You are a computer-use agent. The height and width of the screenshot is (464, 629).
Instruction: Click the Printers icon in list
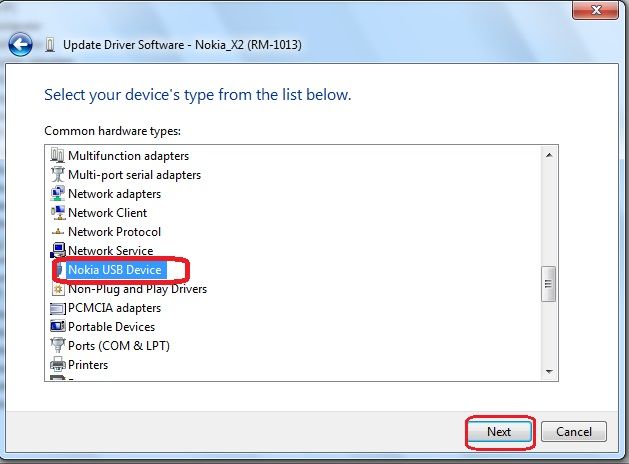click(x=58, y=365)
